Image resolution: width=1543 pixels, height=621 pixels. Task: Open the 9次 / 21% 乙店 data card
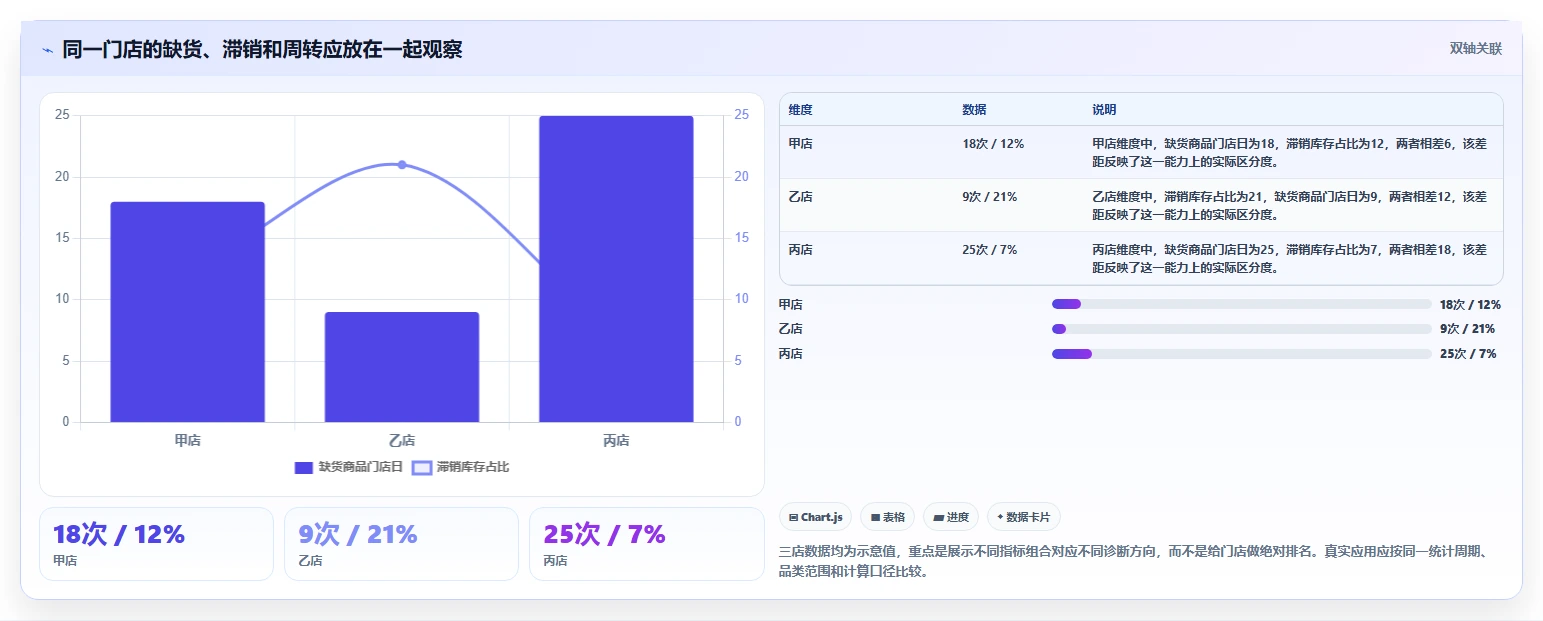[x=401, y=544]
